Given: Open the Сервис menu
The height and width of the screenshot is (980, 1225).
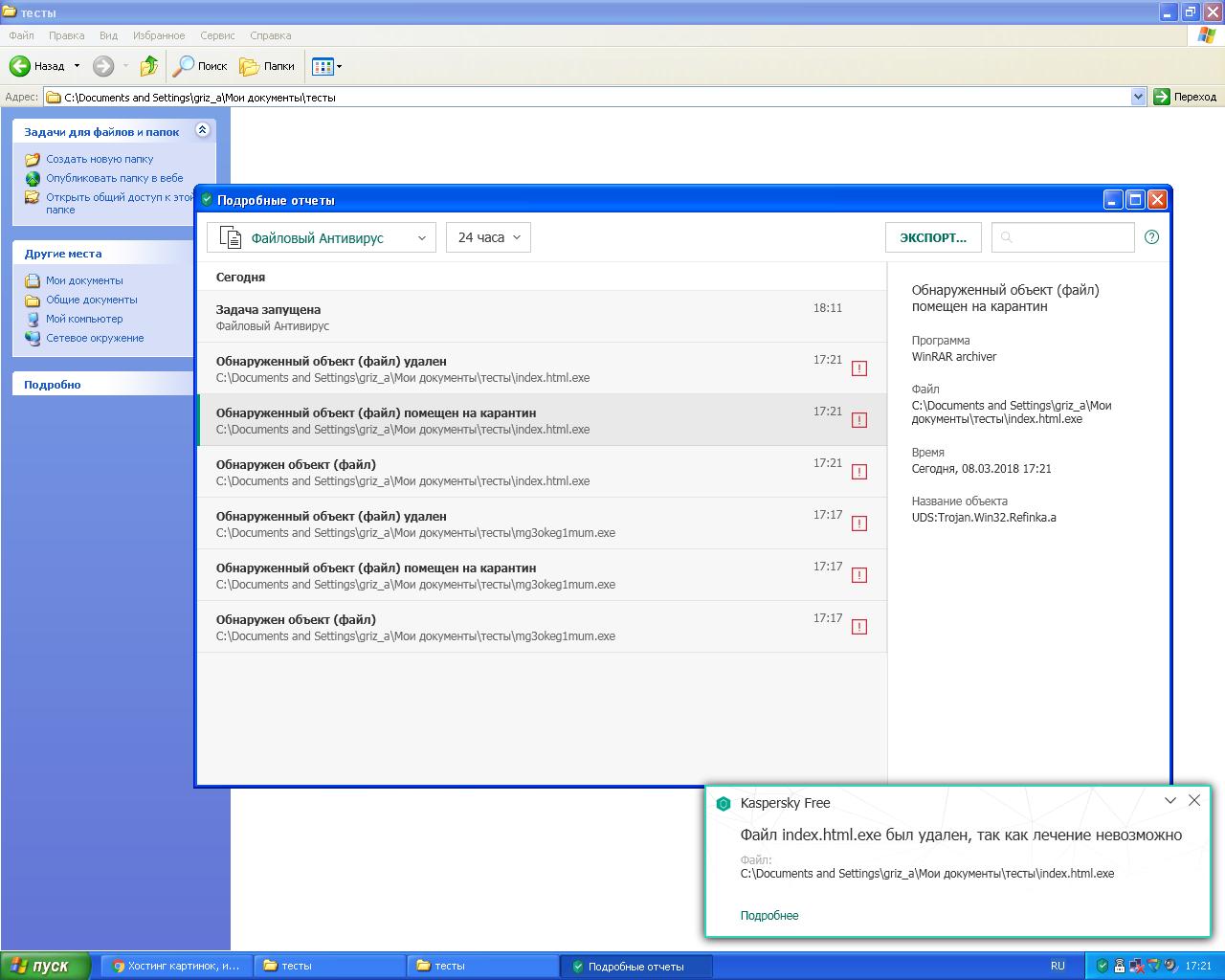Looking at the screenshot, I should [x=217, y=35].
